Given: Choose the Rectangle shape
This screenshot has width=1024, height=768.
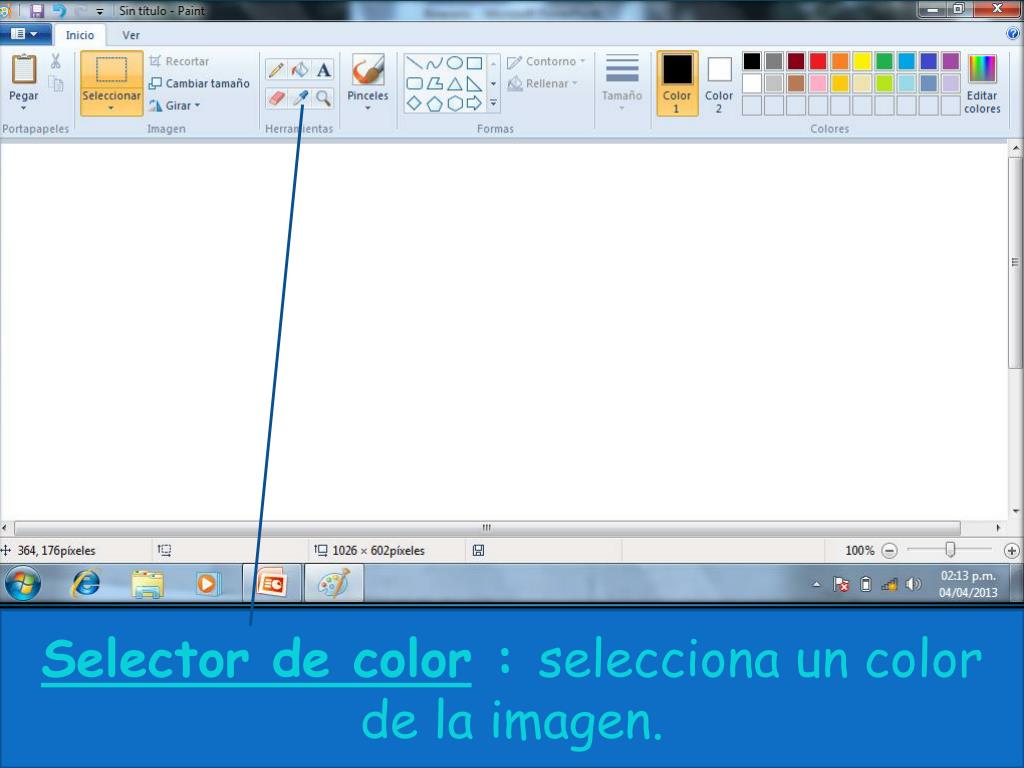Looking at the screenshot, I should pyautogui.click(x=475, y=63).
